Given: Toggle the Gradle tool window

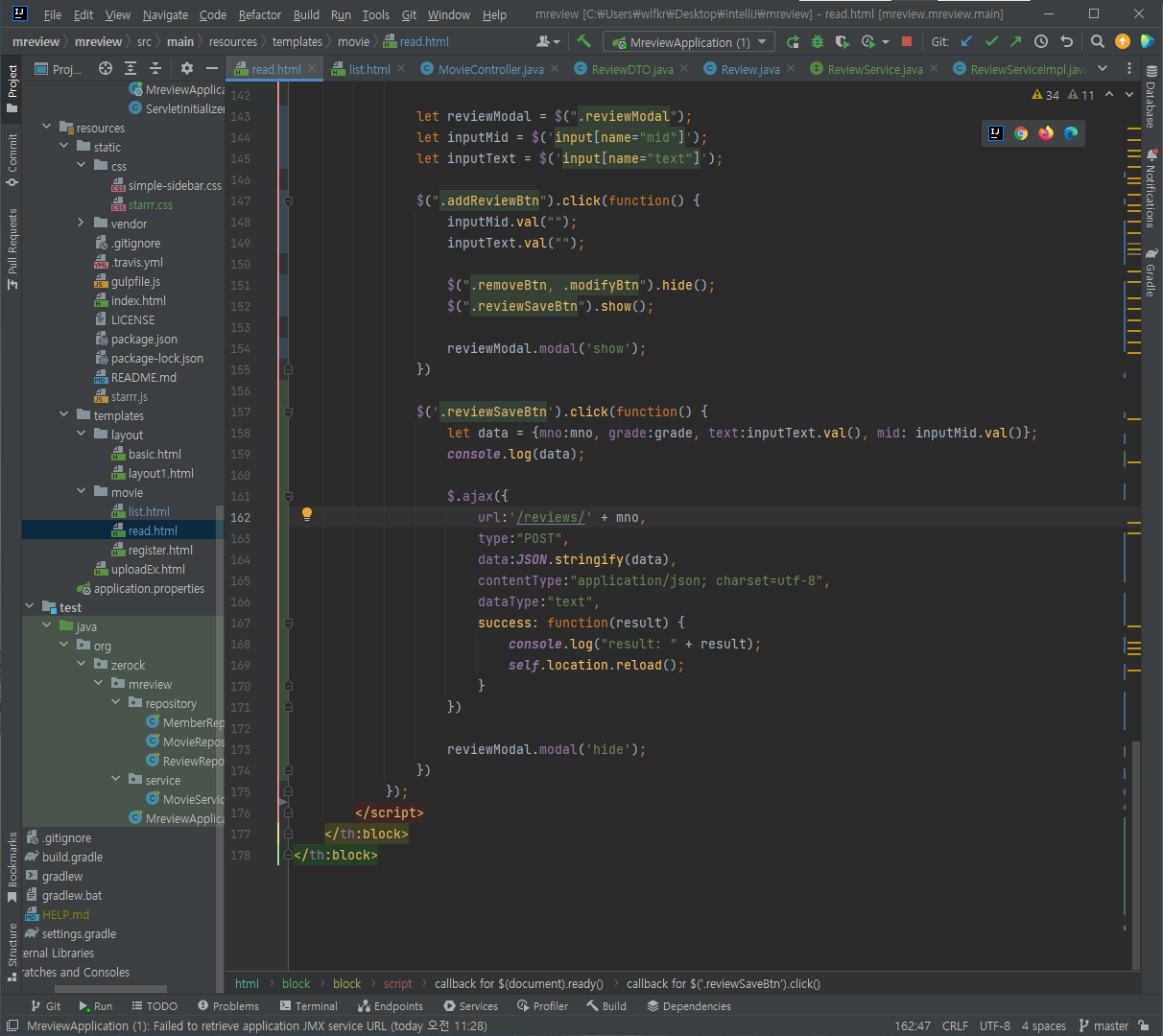Looking at the screenshot, I should 1151,273.
